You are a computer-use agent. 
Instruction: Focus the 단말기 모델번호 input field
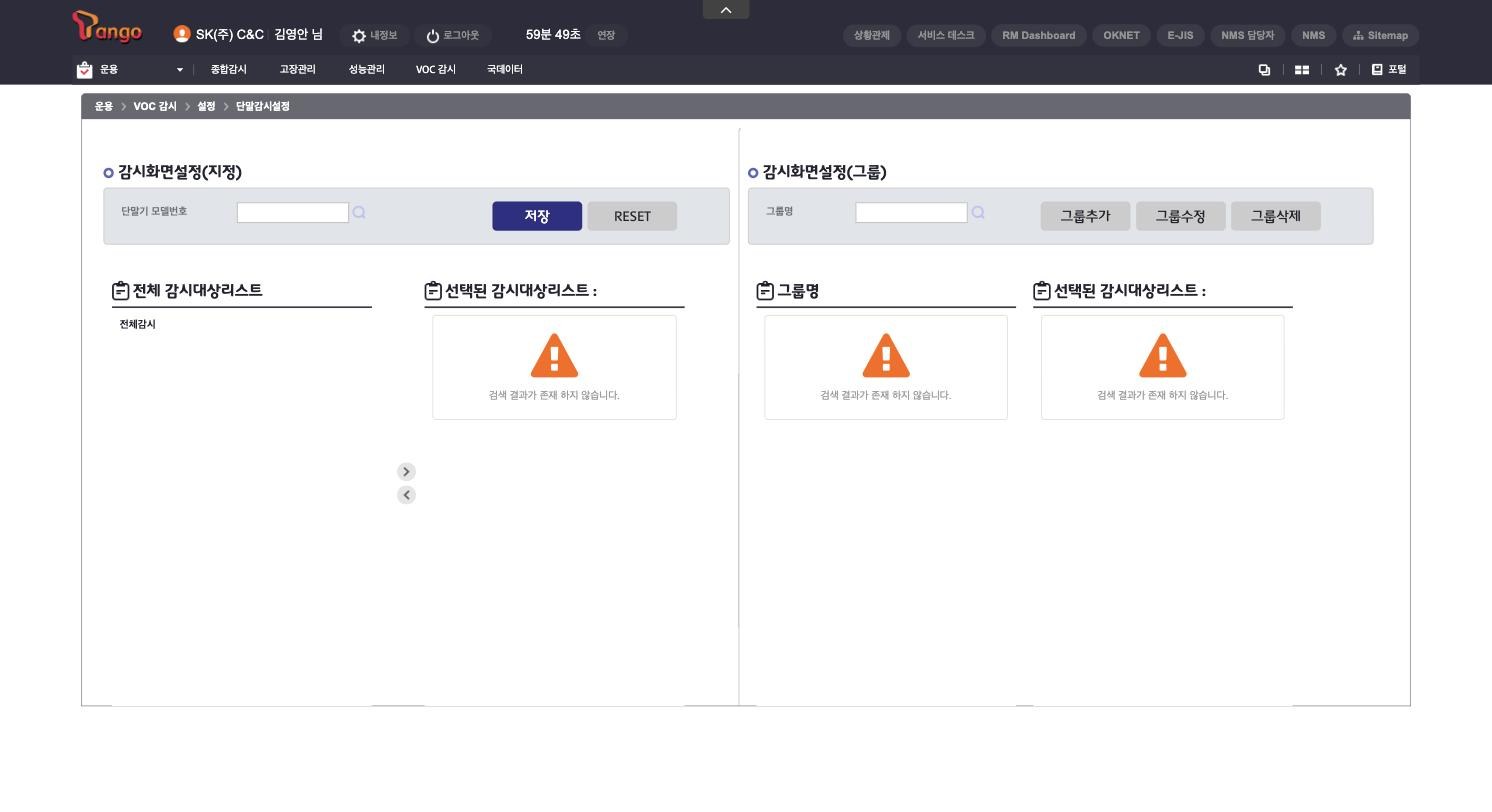coord(293,212)
